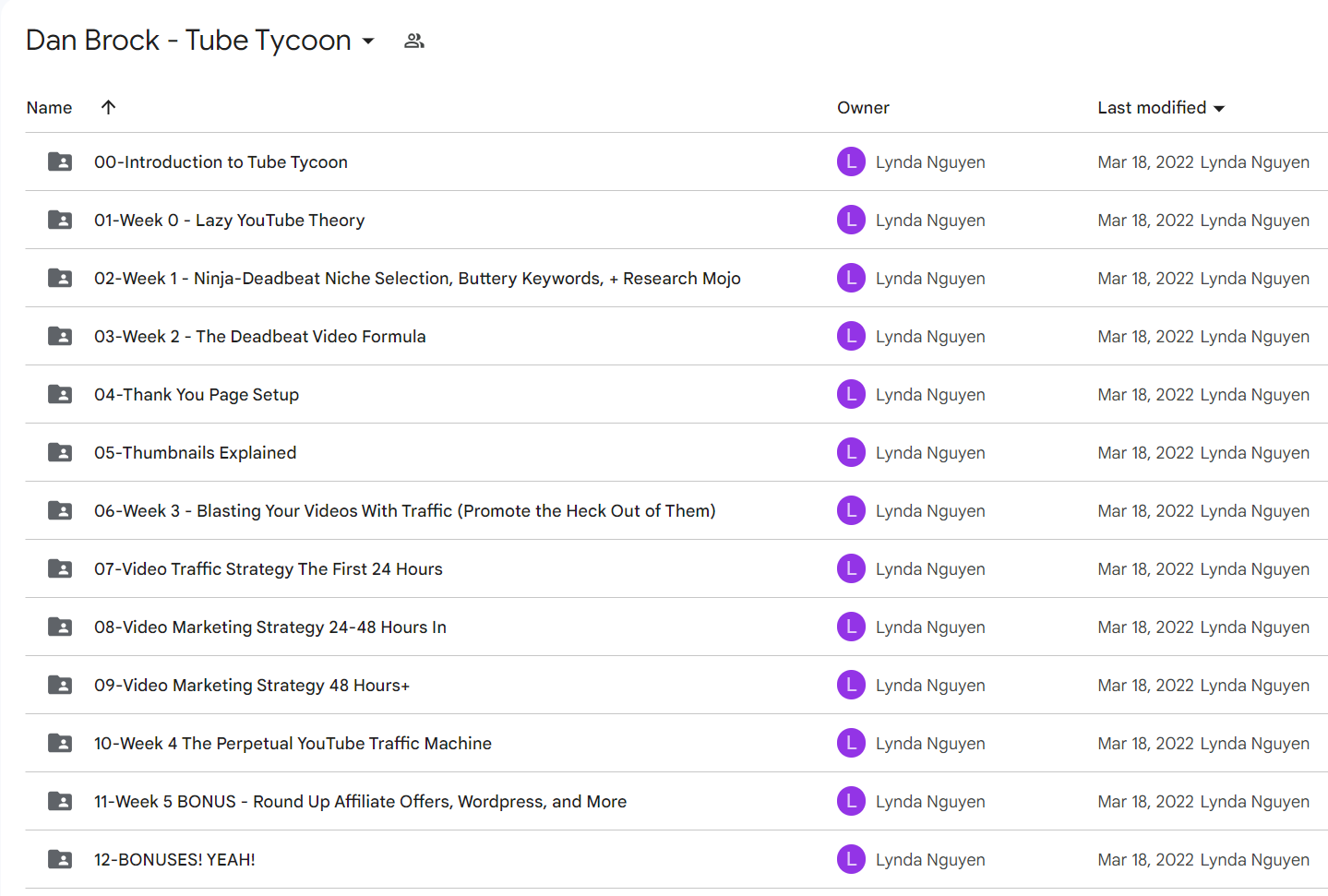This screenshot has height=896, width=1328.
Task: Open 03-Week 2 - The Deadbeat Video Formula name
Action: point(259,337)
